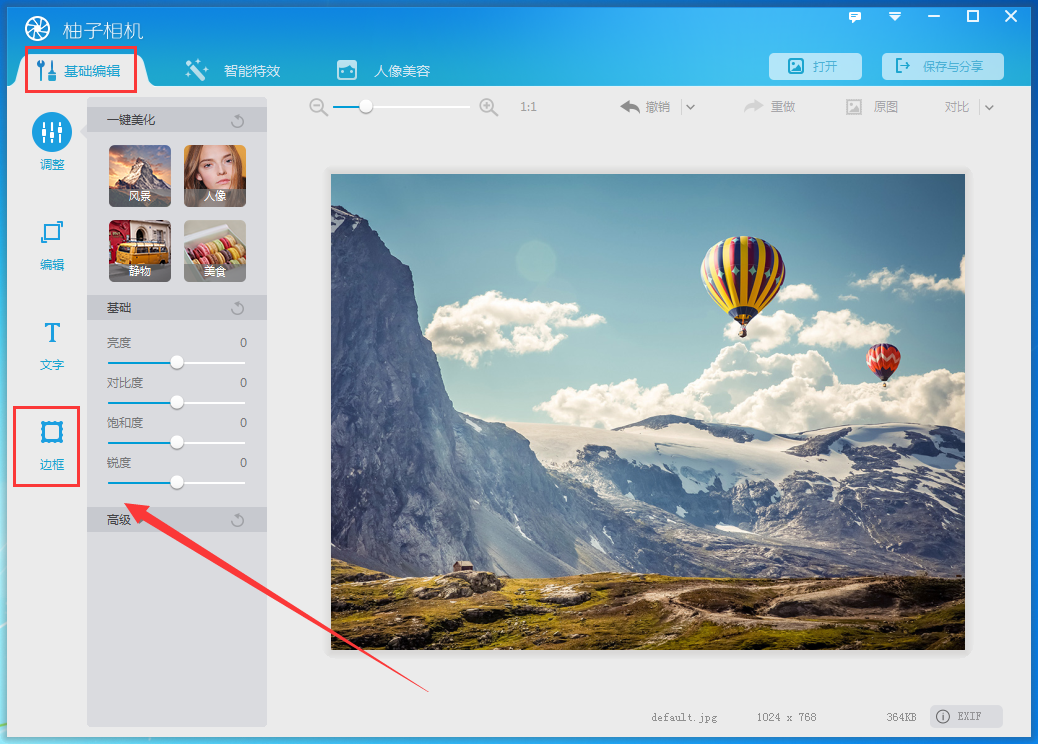Apply the 人像 portrait preset
The width and height of the screenshot is (1038, 744).
pyautogui.click(x=215, y=176)
